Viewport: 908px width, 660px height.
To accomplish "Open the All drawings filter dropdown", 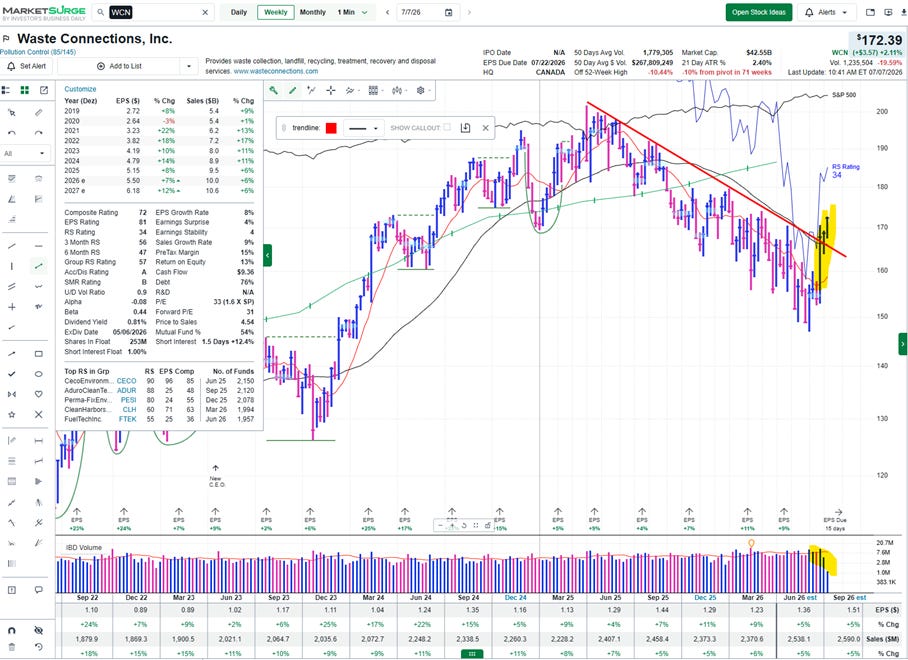I will tap(24, 153).
